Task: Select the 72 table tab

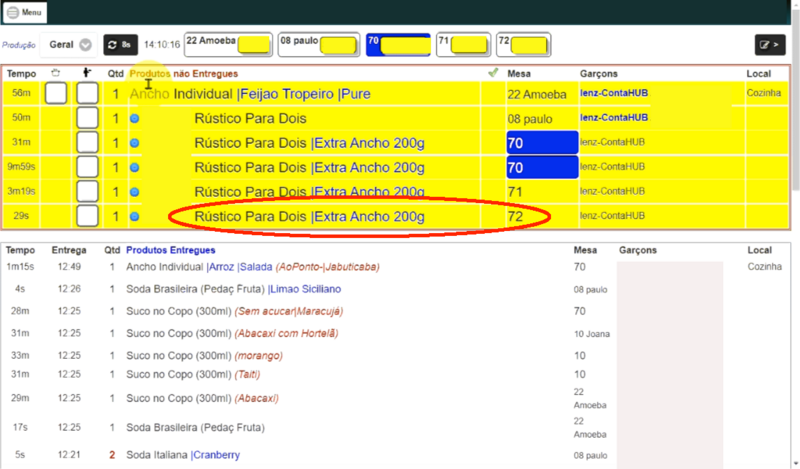Action: pos(523,45)
